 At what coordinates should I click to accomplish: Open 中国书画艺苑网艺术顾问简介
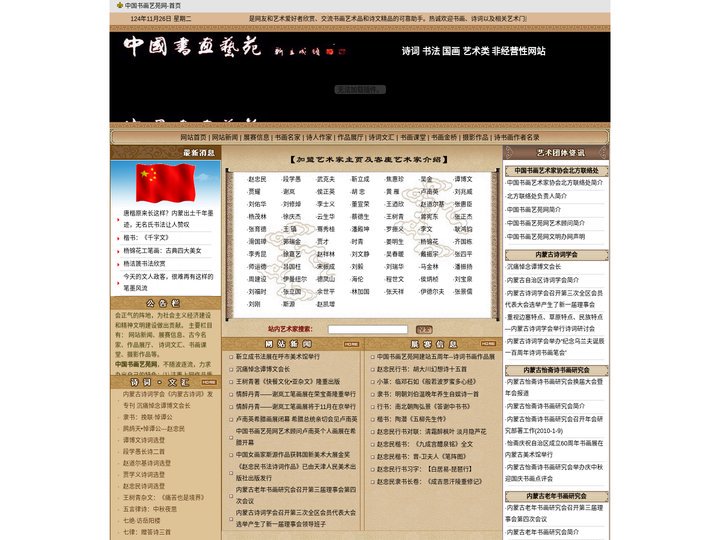(x=546, y=223)
